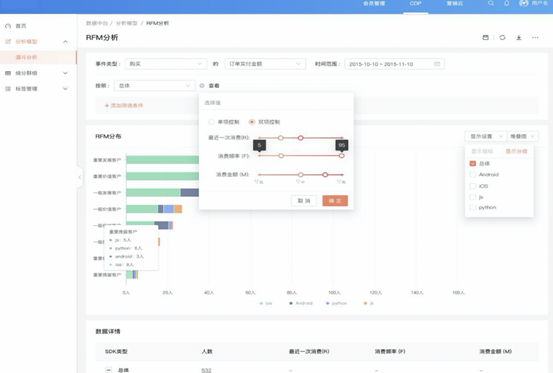Refresh the RFM analysis

(x=502, y=37)
